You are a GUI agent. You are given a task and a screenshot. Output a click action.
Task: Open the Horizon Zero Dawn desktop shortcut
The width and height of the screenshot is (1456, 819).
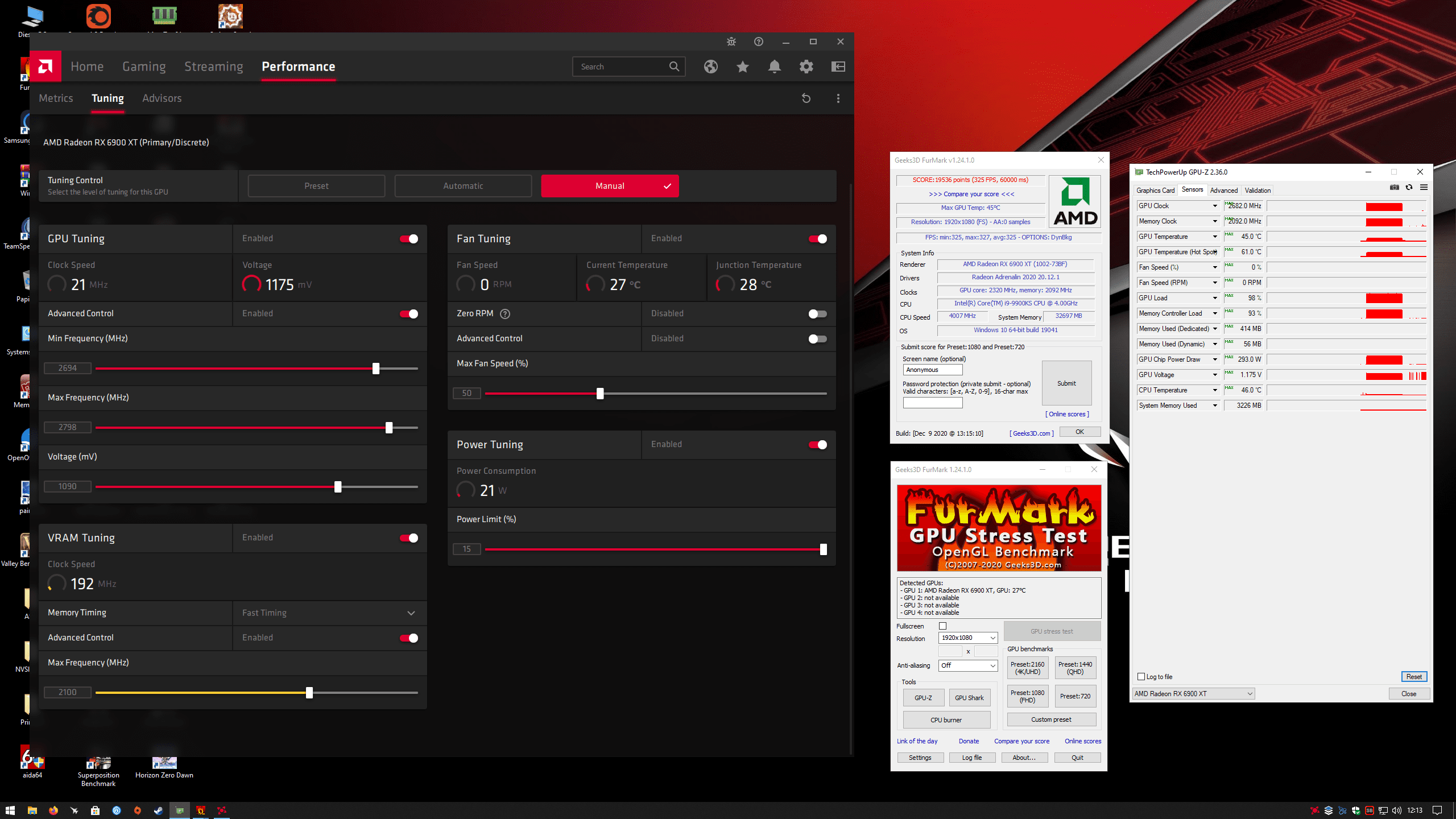point(164,767)
